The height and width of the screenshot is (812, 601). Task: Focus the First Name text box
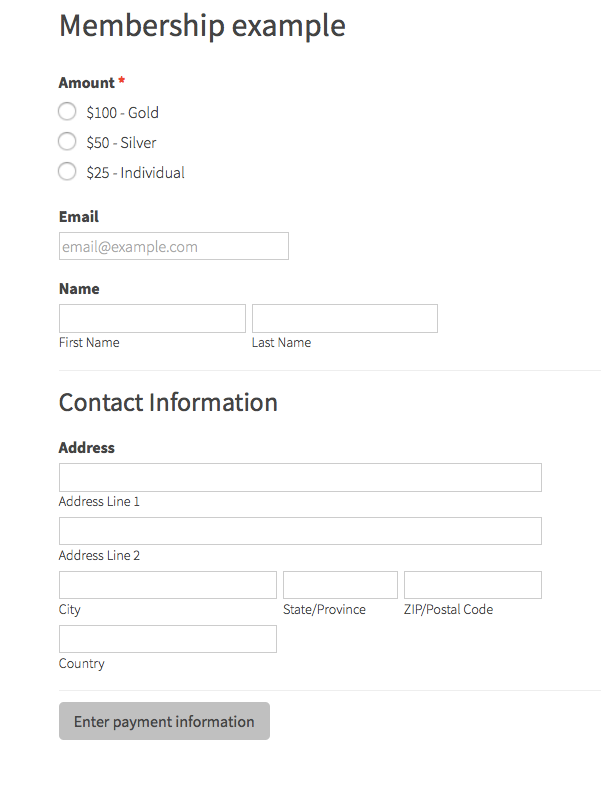[x=152, y=318]
